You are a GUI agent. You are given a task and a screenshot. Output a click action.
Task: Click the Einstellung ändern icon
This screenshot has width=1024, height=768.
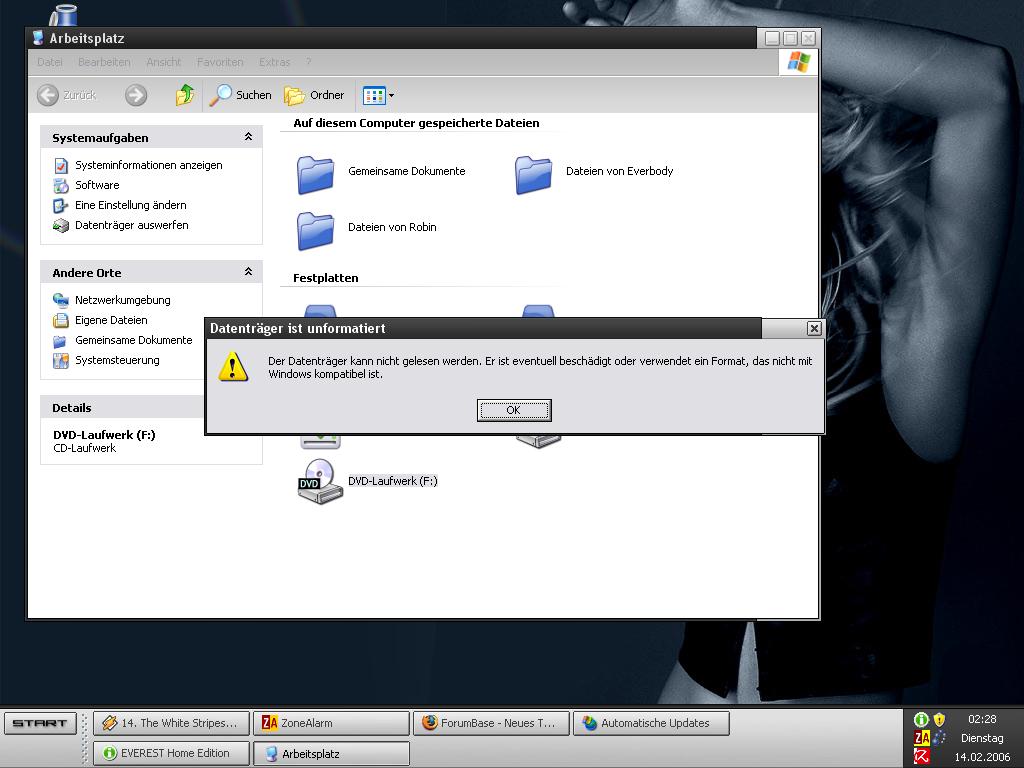[x=61, y=206]
